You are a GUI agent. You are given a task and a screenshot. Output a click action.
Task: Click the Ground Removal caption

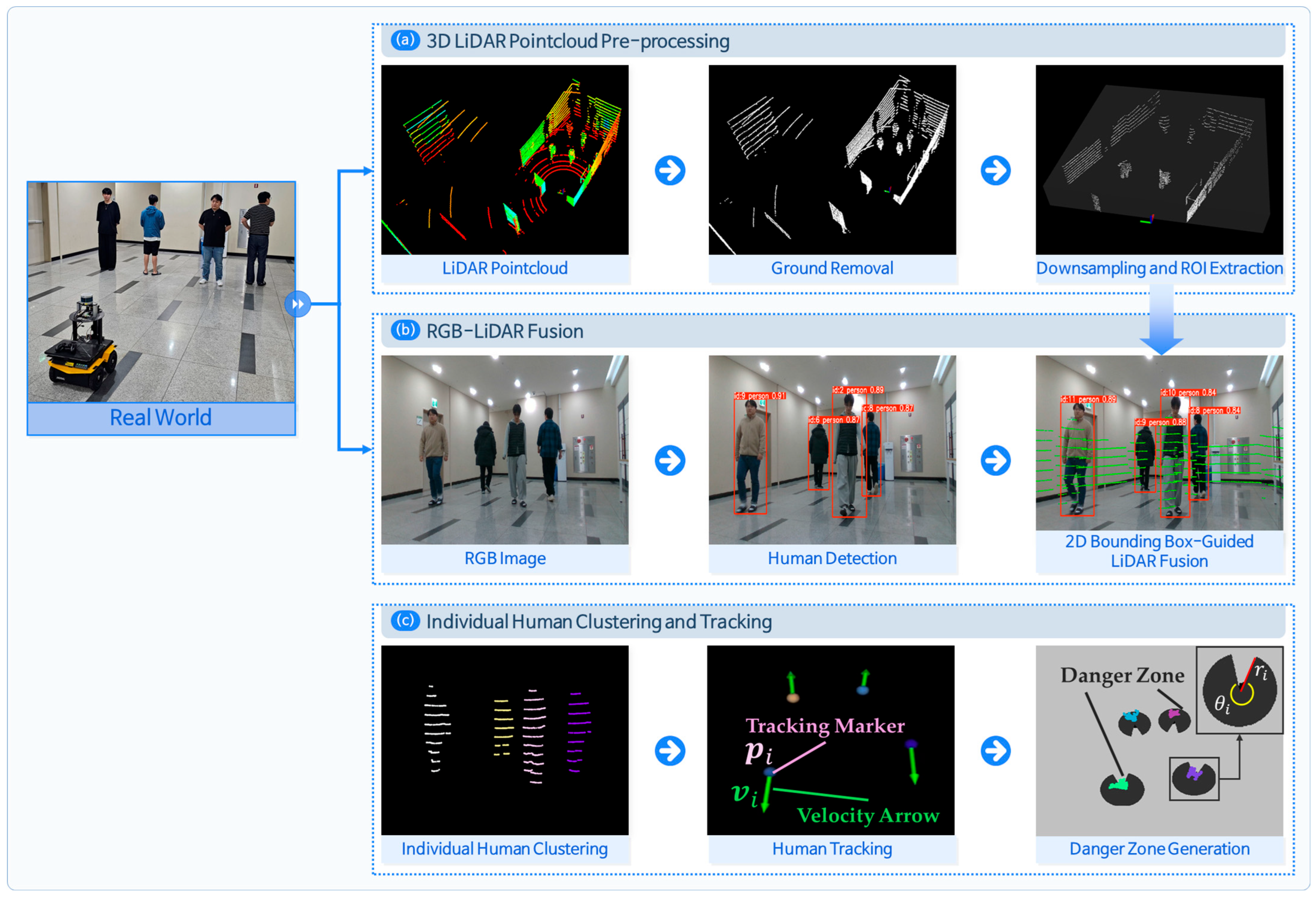[832, 269]
